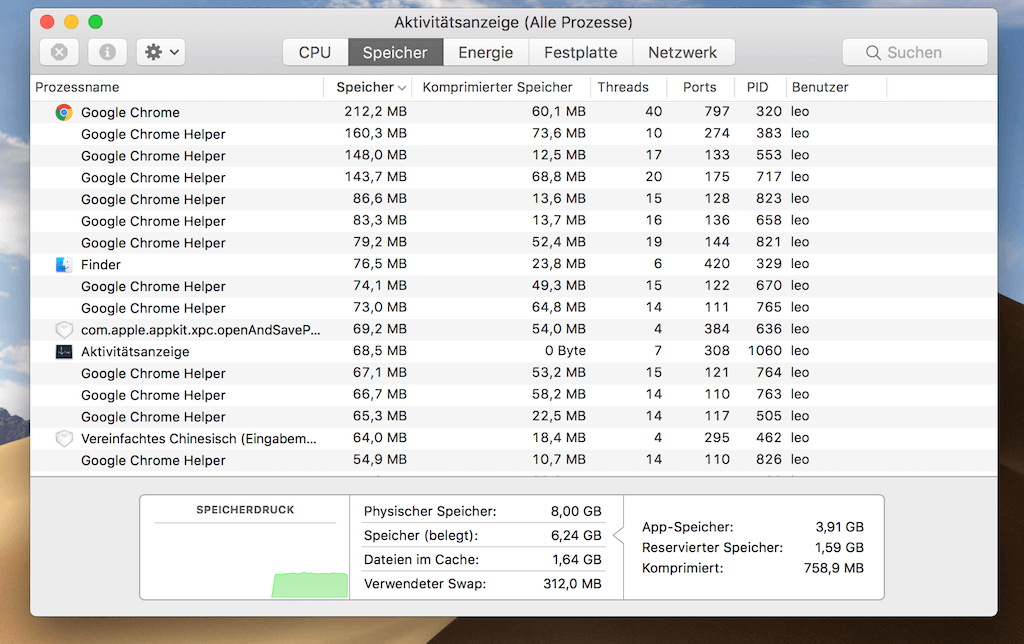The height and width of the screenshot is (644, 1024).
Task: Open the Energie tab
Action: tap(485, 52)
